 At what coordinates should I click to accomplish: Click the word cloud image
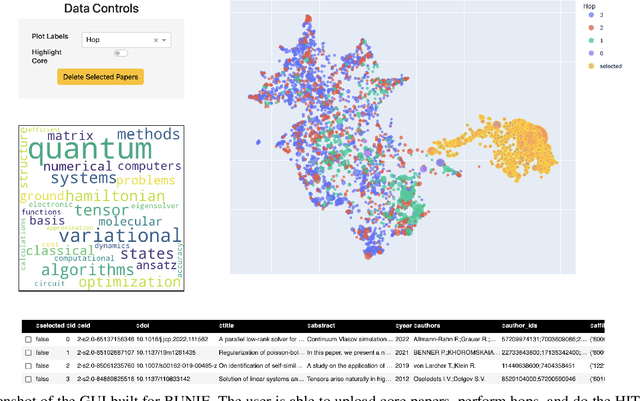[100, 208]
